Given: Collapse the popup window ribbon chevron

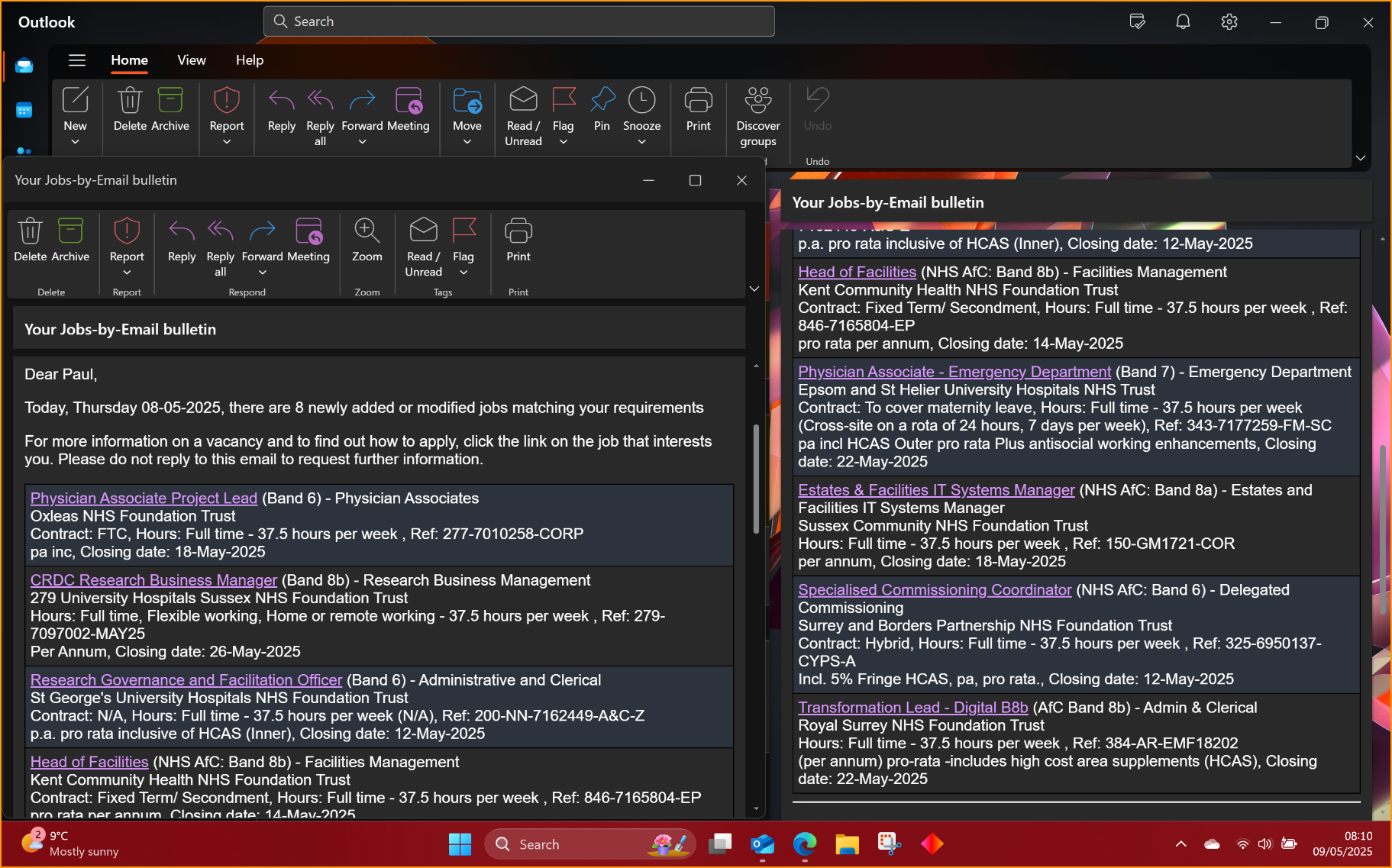Looking at the screenshot, I should [x=754, y=289].
